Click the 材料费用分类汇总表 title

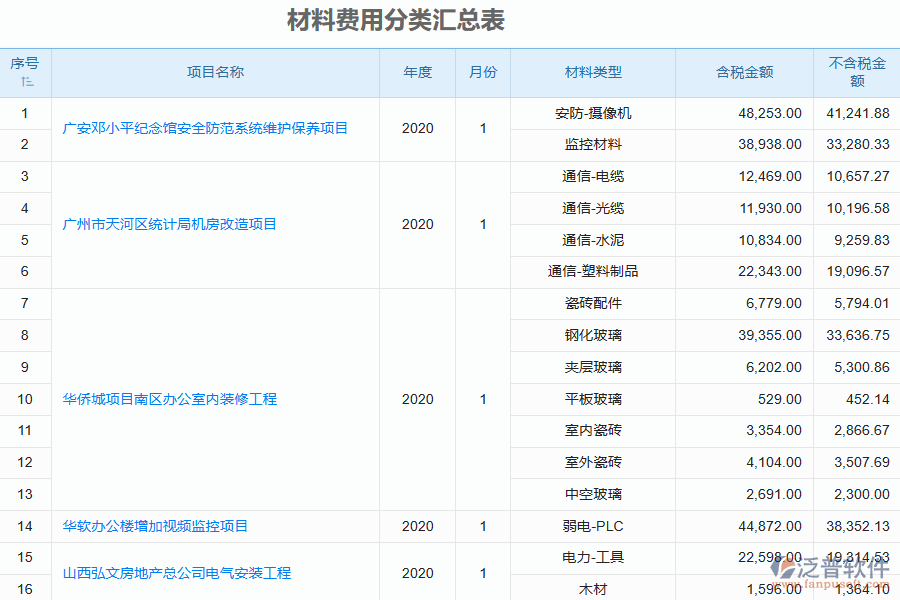point(395,19)
